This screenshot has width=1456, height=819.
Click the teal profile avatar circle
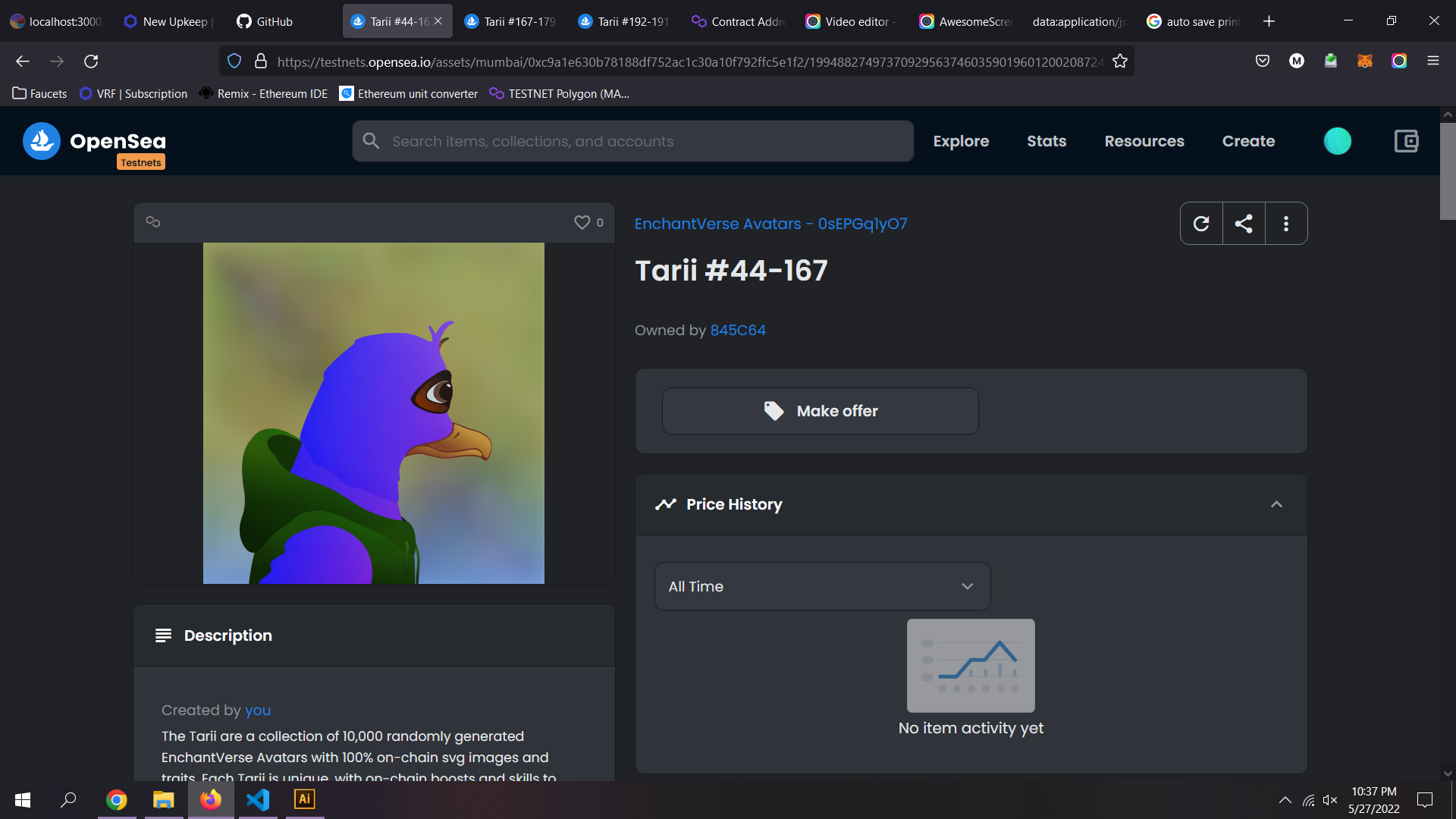pyautogui.click(x=1337, y=141)
